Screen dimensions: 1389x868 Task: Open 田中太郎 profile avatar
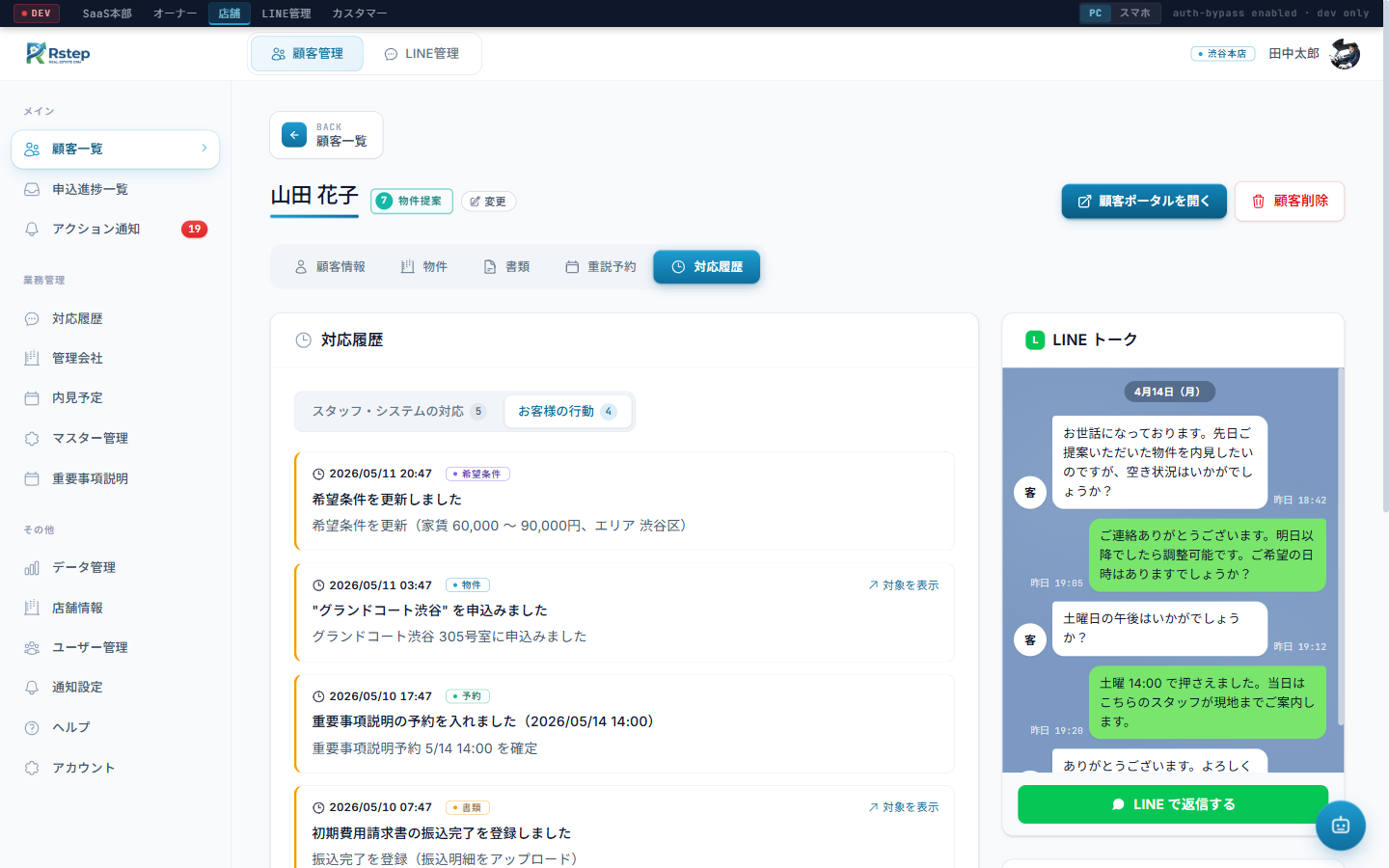[x=1345, y=54]
